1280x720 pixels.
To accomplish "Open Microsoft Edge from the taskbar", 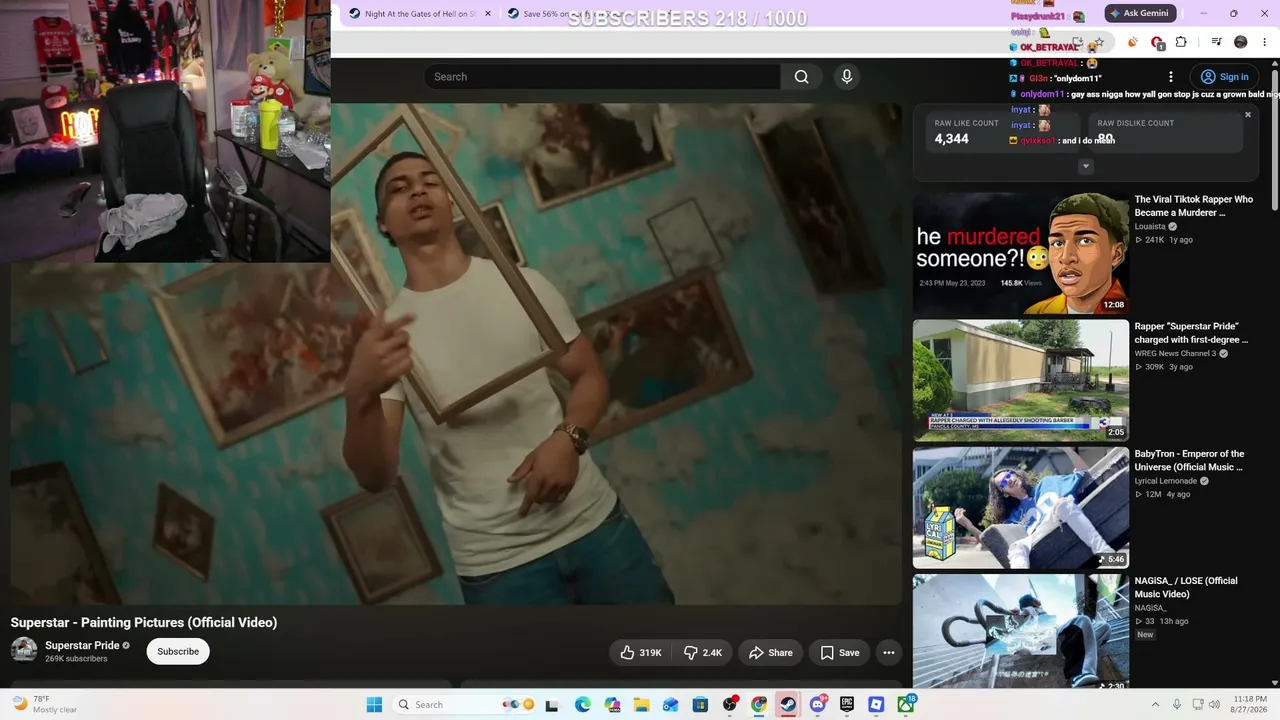I will pyautogui.click(x=583, y=705).
